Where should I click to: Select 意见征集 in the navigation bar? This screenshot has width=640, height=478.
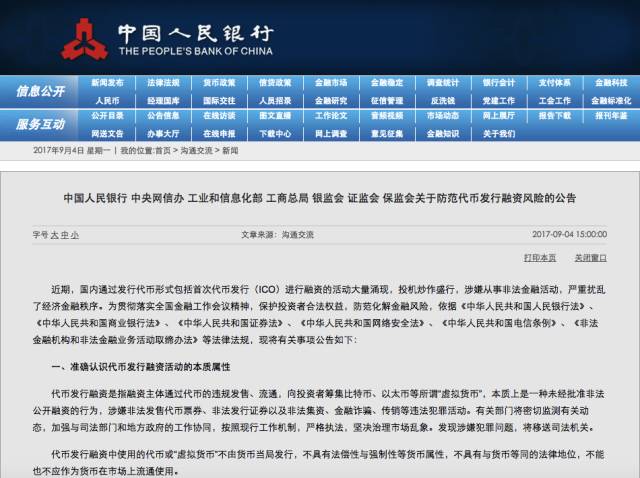coord(387,134)
